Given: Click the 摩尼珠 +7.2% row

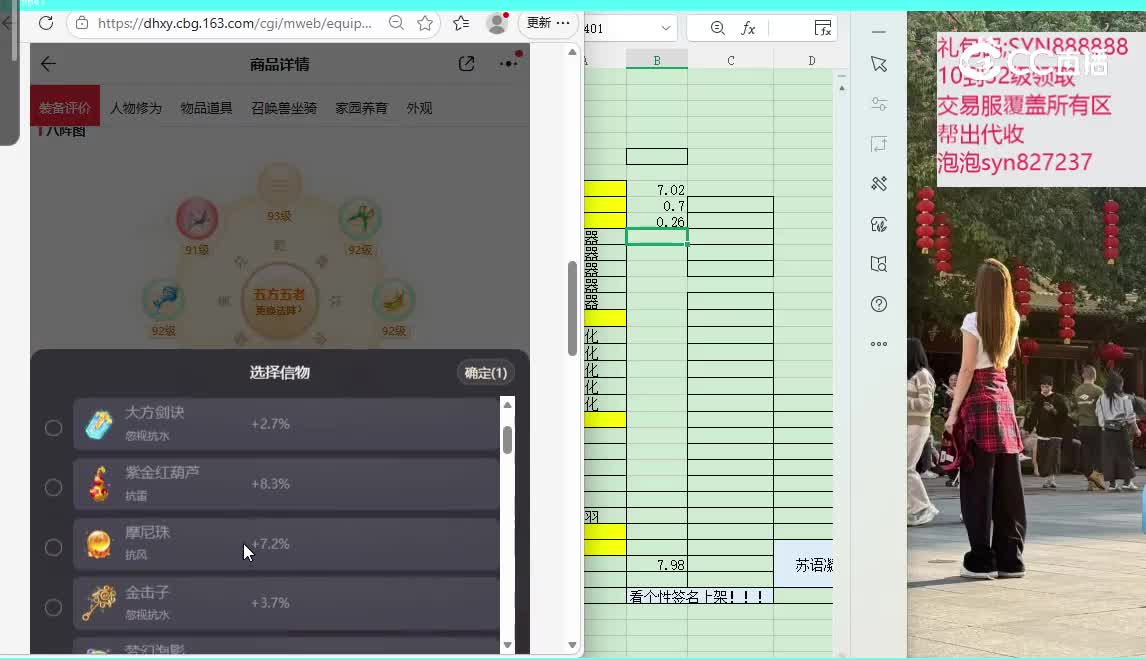Looking at the screenshot, I should (x=286, y=544).
